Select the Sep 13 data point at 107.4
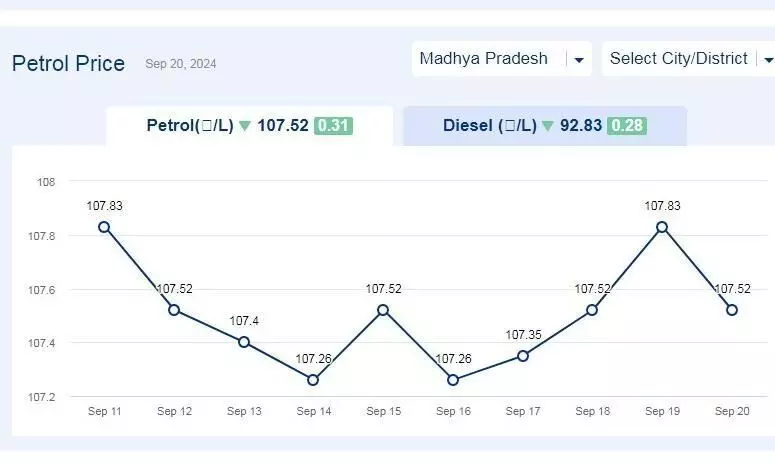Viewport: 775px width, 465px height. (244, 342)
